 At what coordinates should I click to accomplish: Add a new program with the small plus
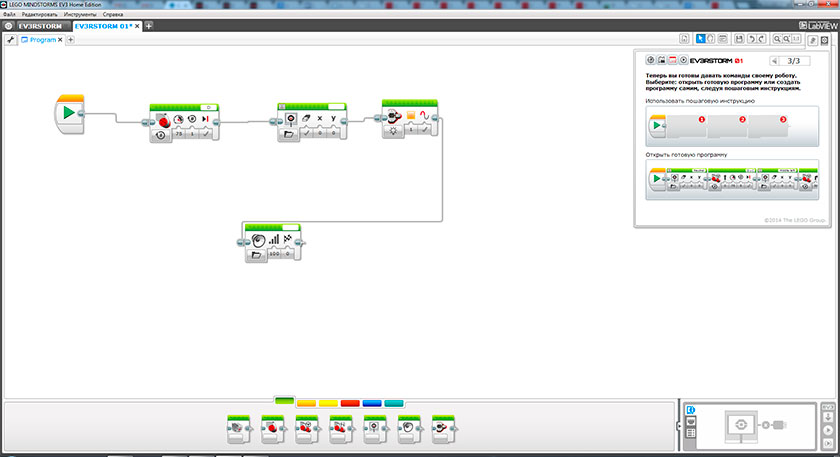click(x=71, y=40)
